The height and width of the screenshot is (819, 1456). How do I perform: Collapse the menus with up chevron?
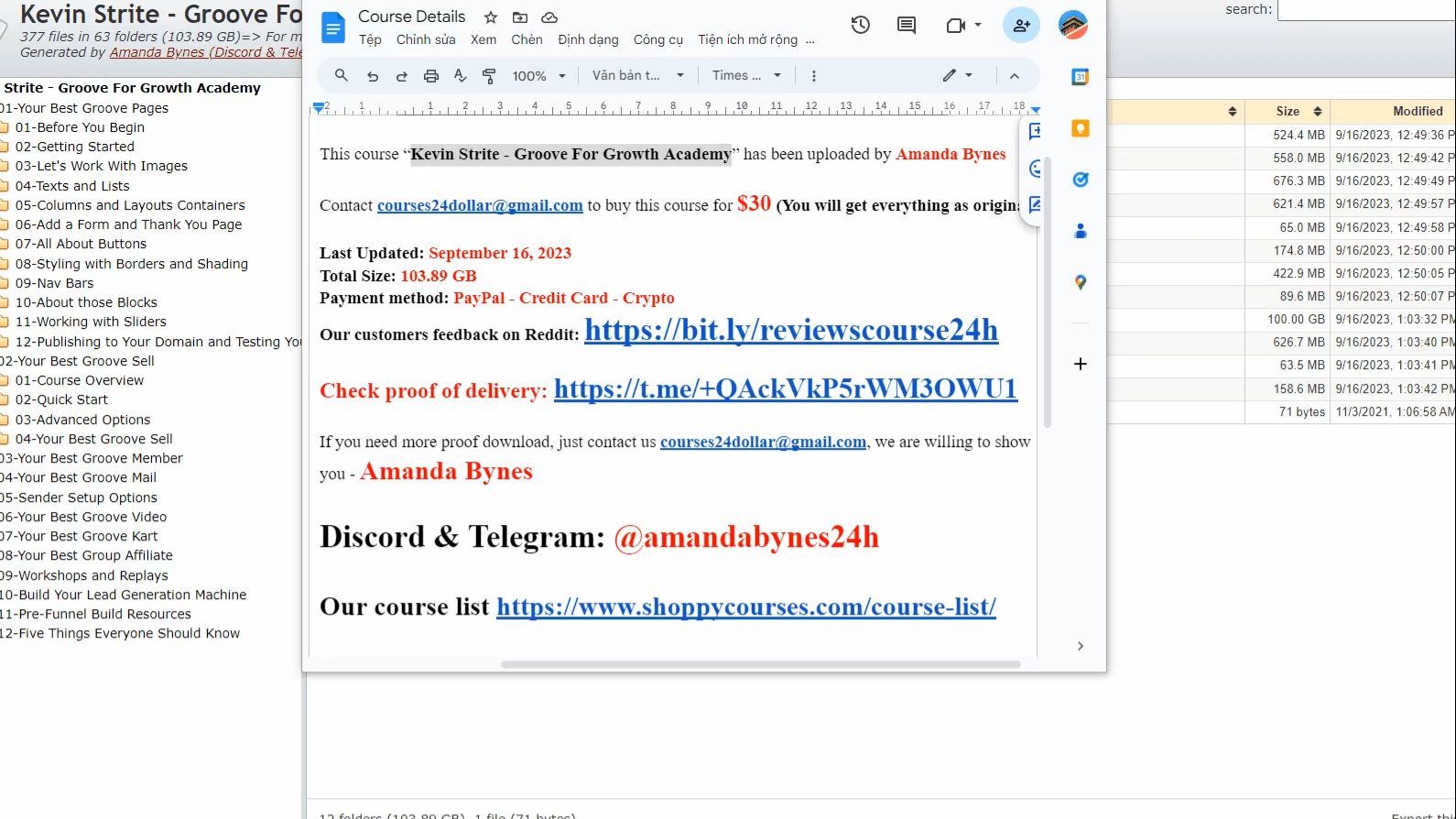(x=1015, y=76)
